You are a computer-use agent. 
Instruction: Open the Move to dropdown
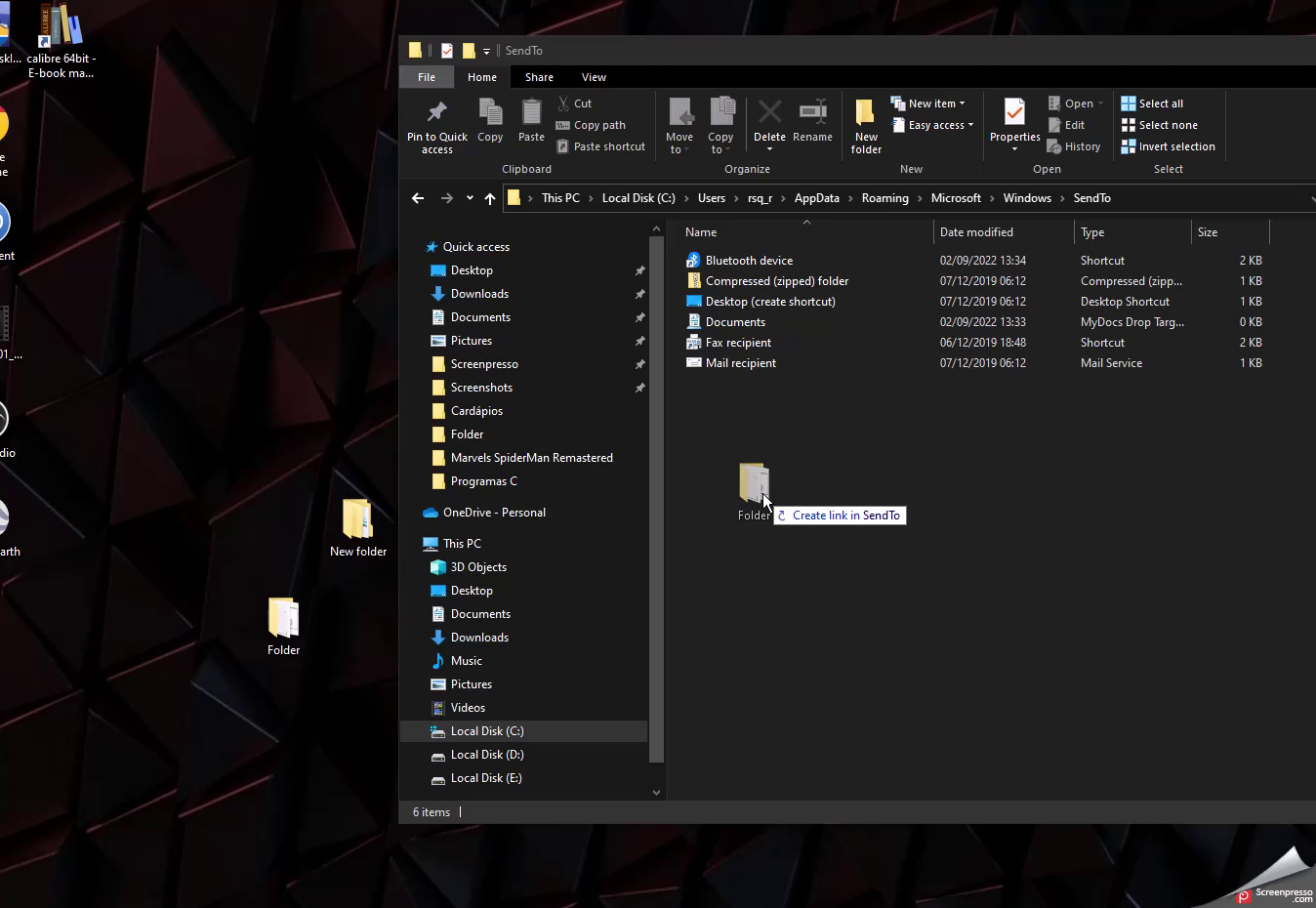pos(679,125)
